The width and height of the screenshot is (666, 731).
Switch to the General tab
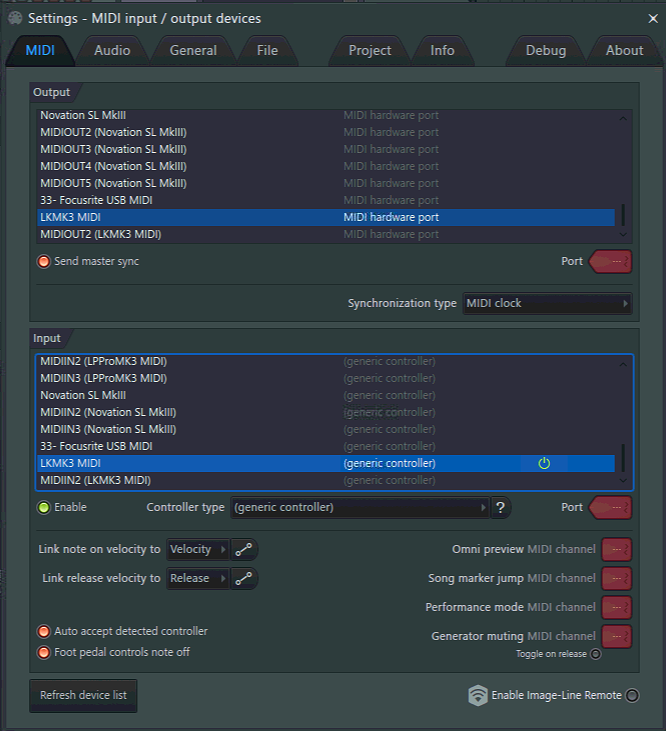193,50
